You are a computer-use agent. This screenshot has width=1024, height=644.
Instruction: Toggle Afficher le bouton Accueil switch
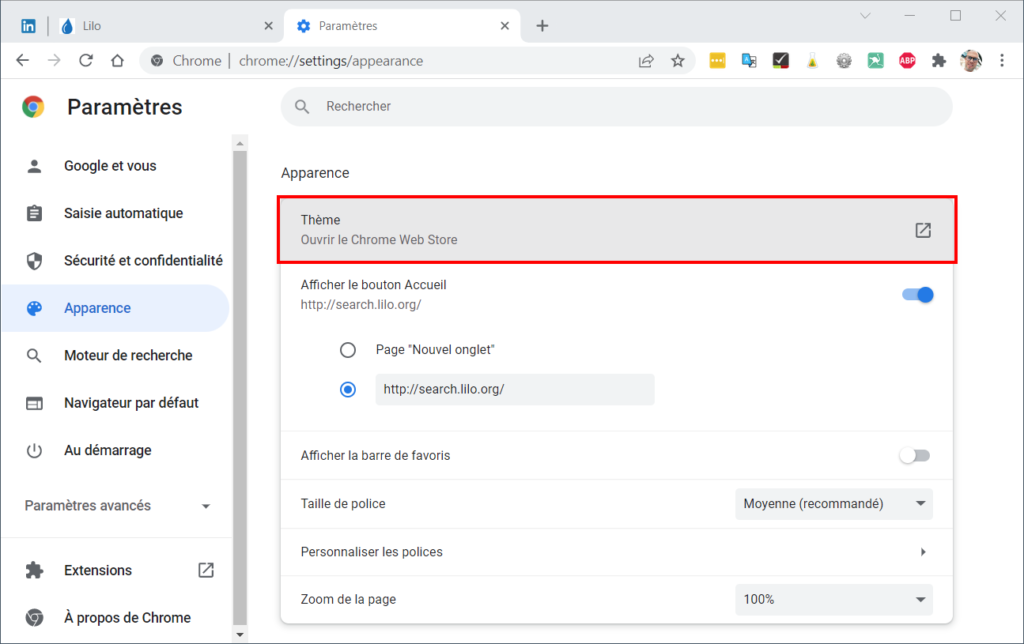[x=918, y=295]
